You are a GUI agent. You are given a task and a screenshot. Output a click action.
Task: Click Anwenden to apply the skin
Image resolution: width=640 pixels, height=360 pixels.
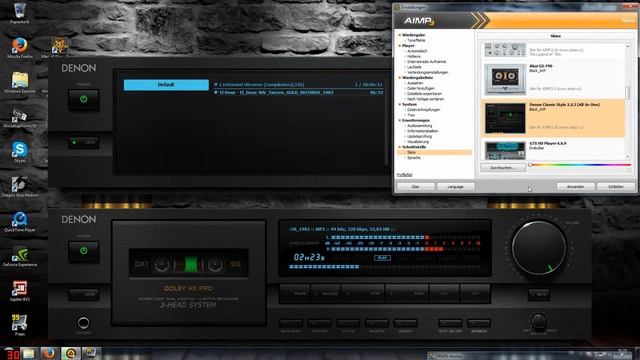[576, 187]
